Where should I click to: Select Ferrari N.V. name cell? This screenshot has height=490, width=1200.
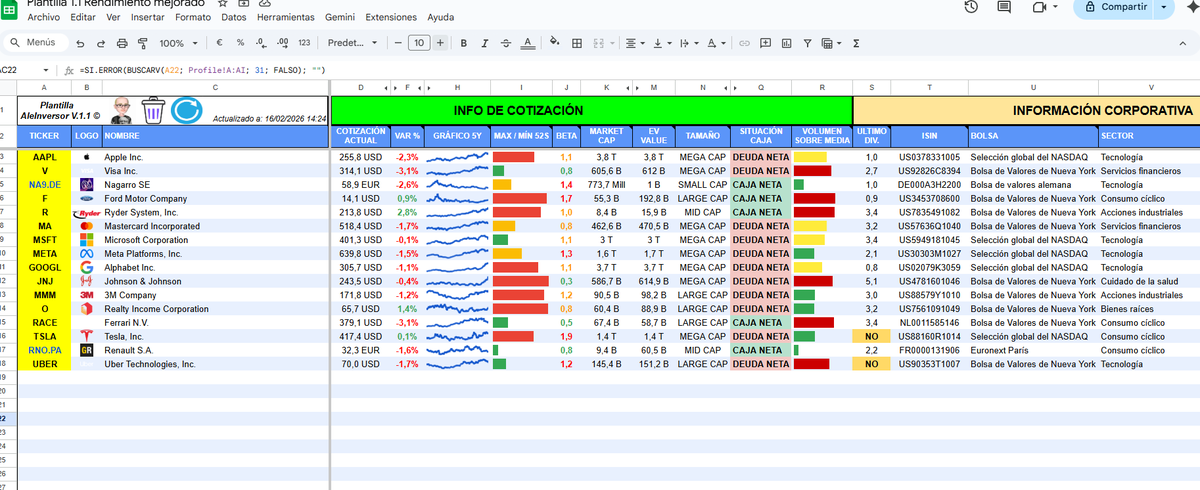[x=214, y=323]
